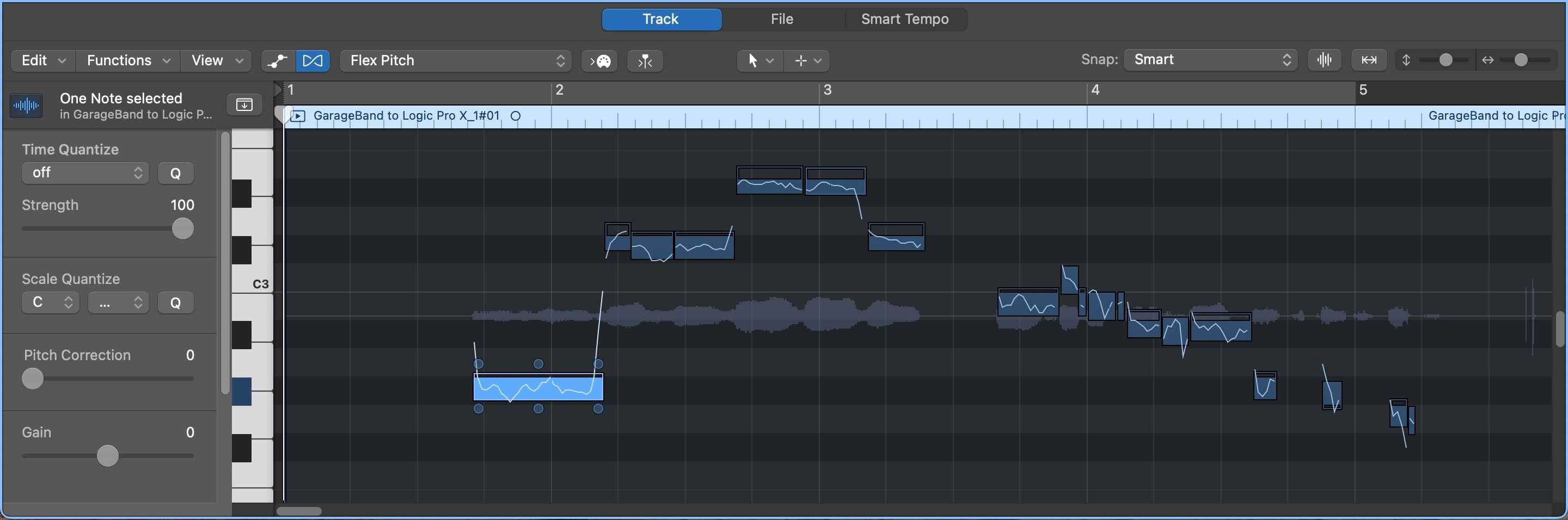
Task: Select the pitch correction curve icon left of Flex
Action: coord(277,61)
